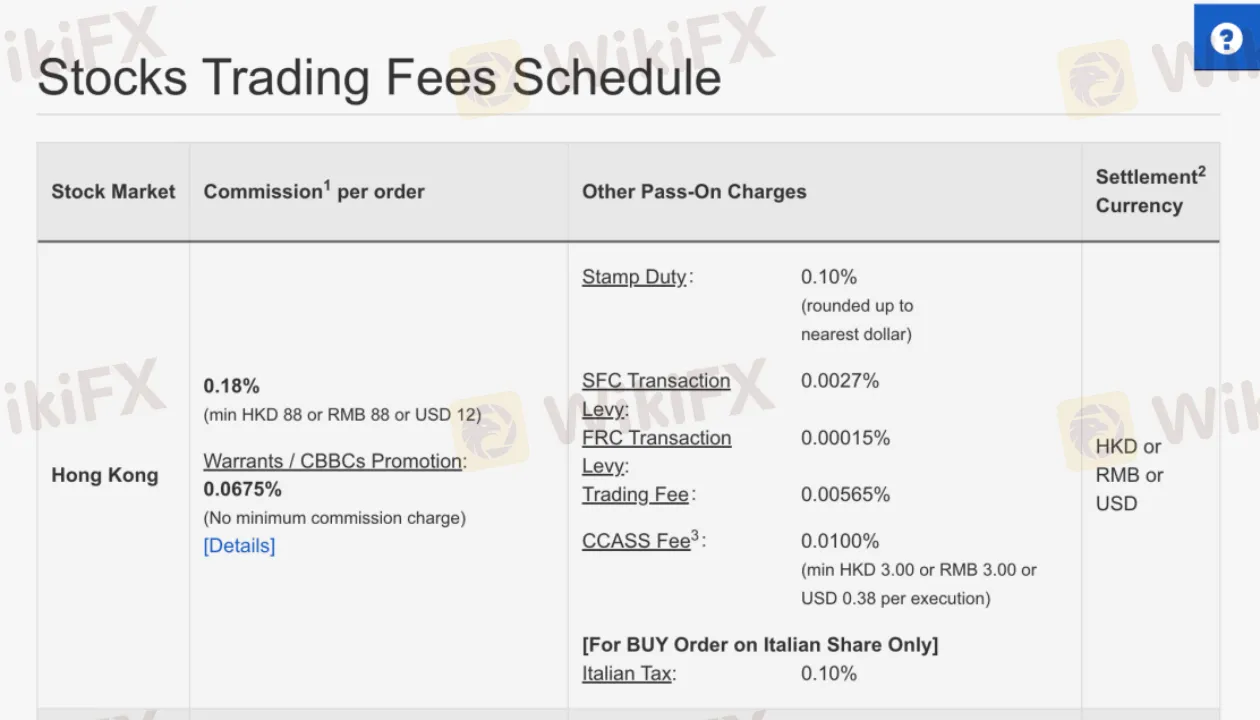Viewport: 1260px width, 720px height.
Task: Open the CCASS Fee link
Action: (x=636, y=542)
